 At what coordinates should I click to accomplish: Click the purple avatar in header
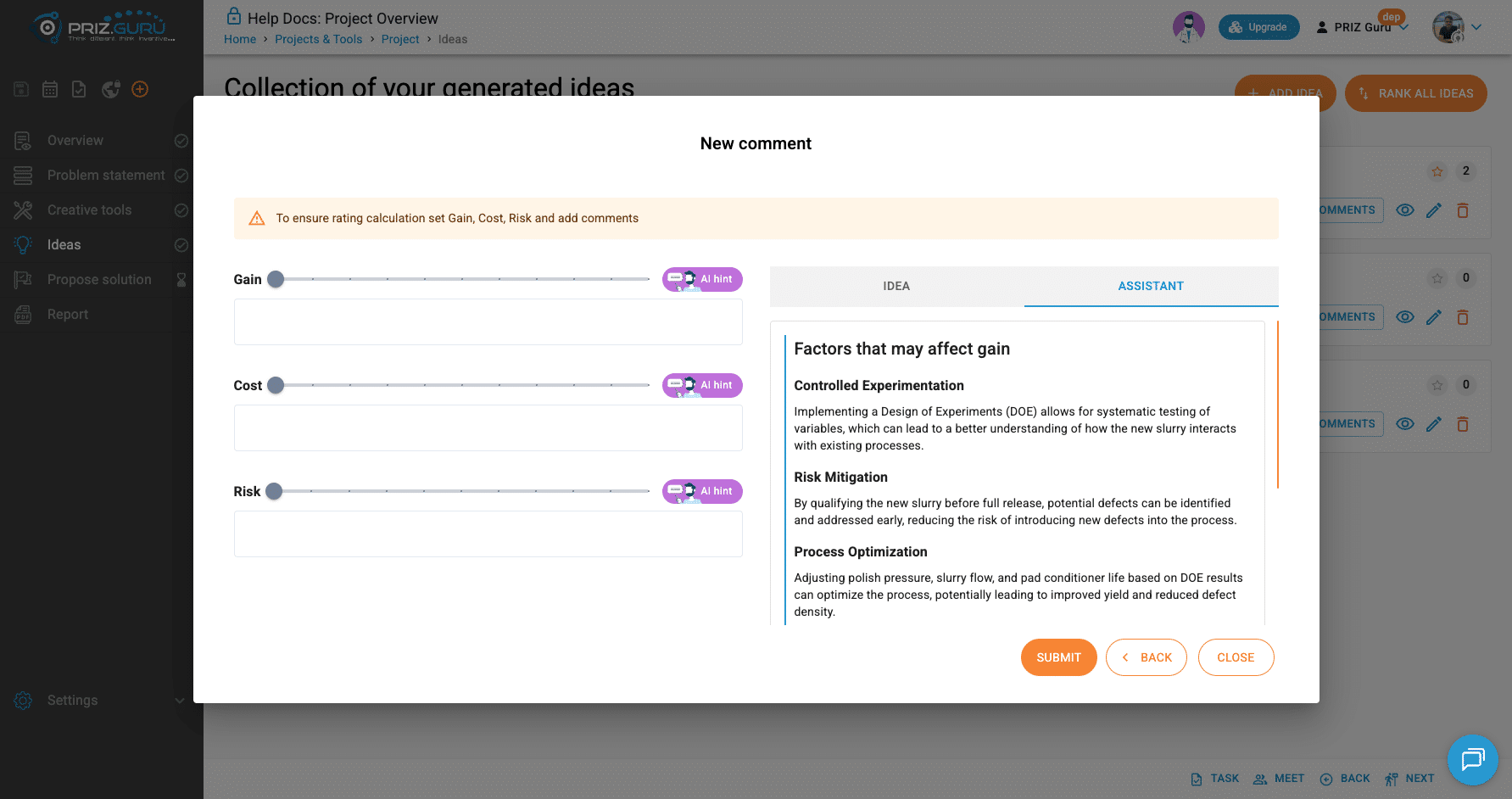[1188, 27]
